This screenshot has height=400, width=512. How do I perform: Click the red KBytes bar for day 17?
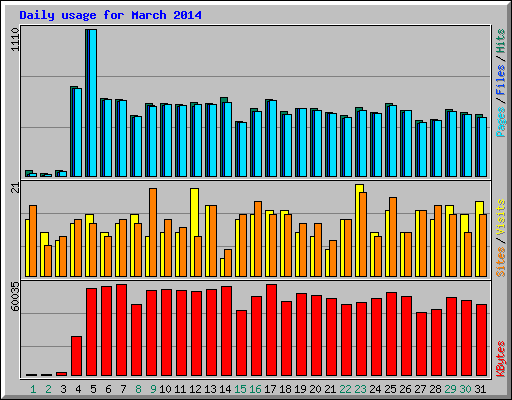point(271,330)
